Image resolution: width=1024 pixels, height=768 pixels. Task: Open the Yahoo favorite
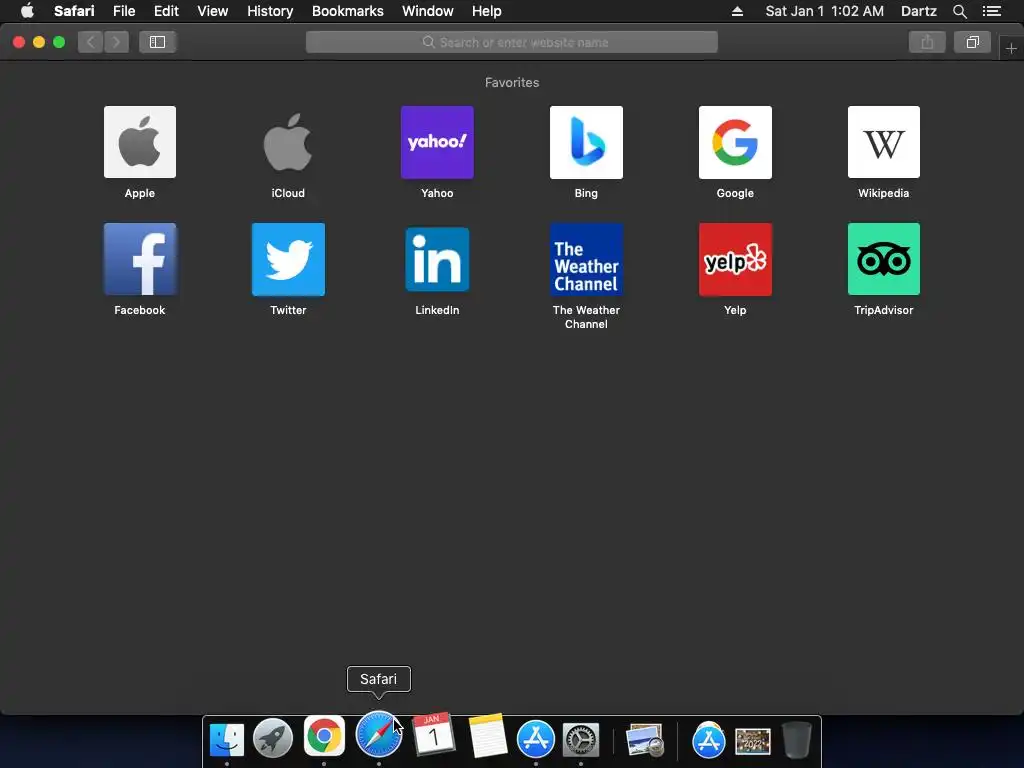tap(437, 142)
